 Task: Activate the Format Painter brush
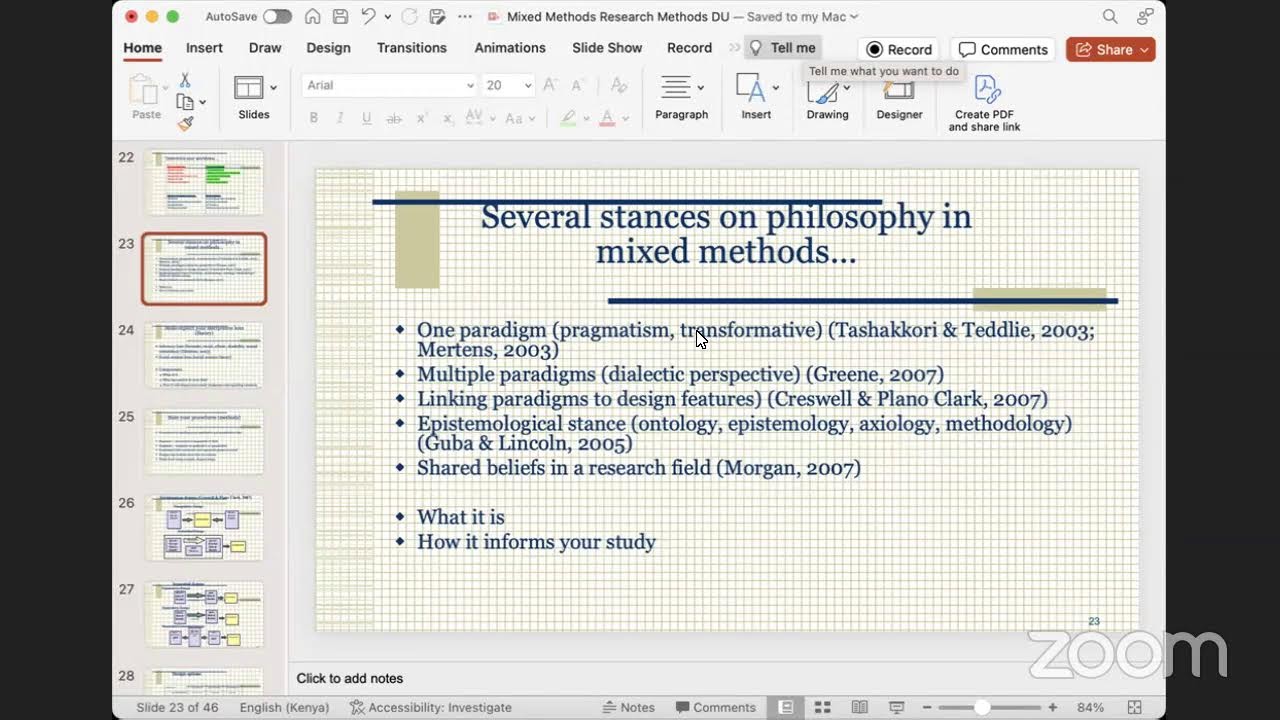click(x=185, y=123)
